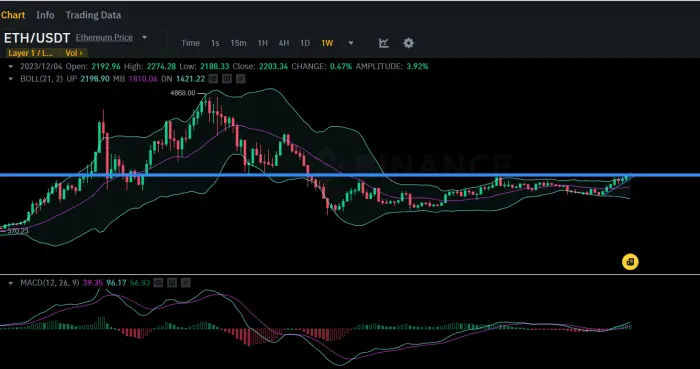Viewport: 700px width, 369px height.
Task: Open BOLL indicator settings icon
Action: tap(227, 79)
